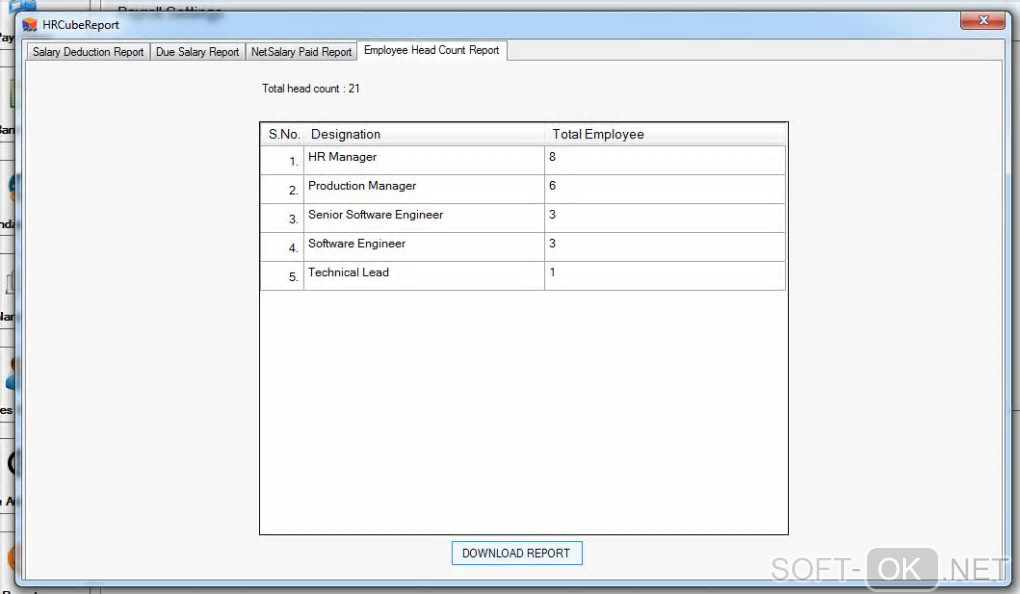Click serial number 5. in the table
The height and width of the screenshot is (594, 1020).
282,276
